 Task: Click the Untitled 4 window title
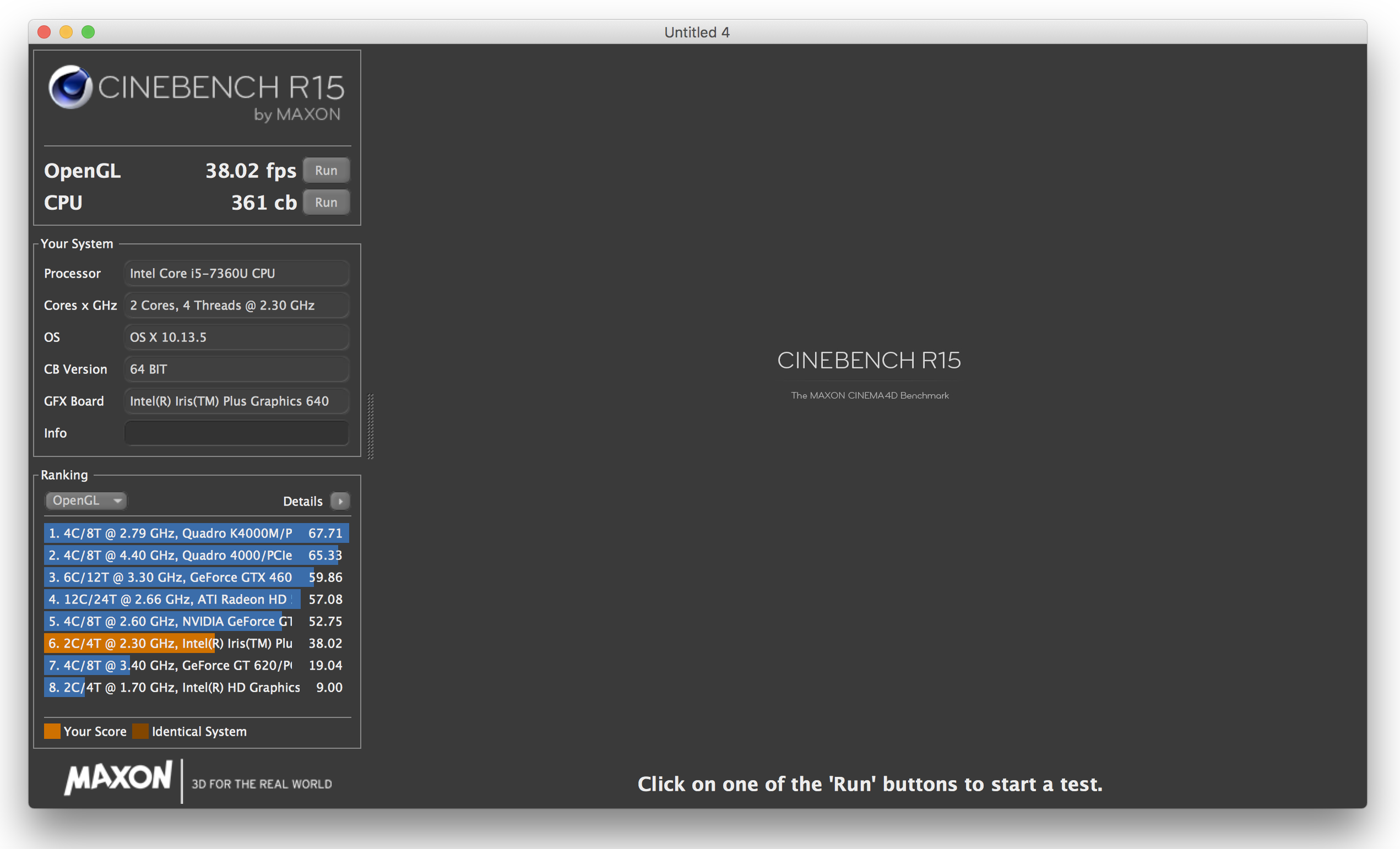coord(697,32)
